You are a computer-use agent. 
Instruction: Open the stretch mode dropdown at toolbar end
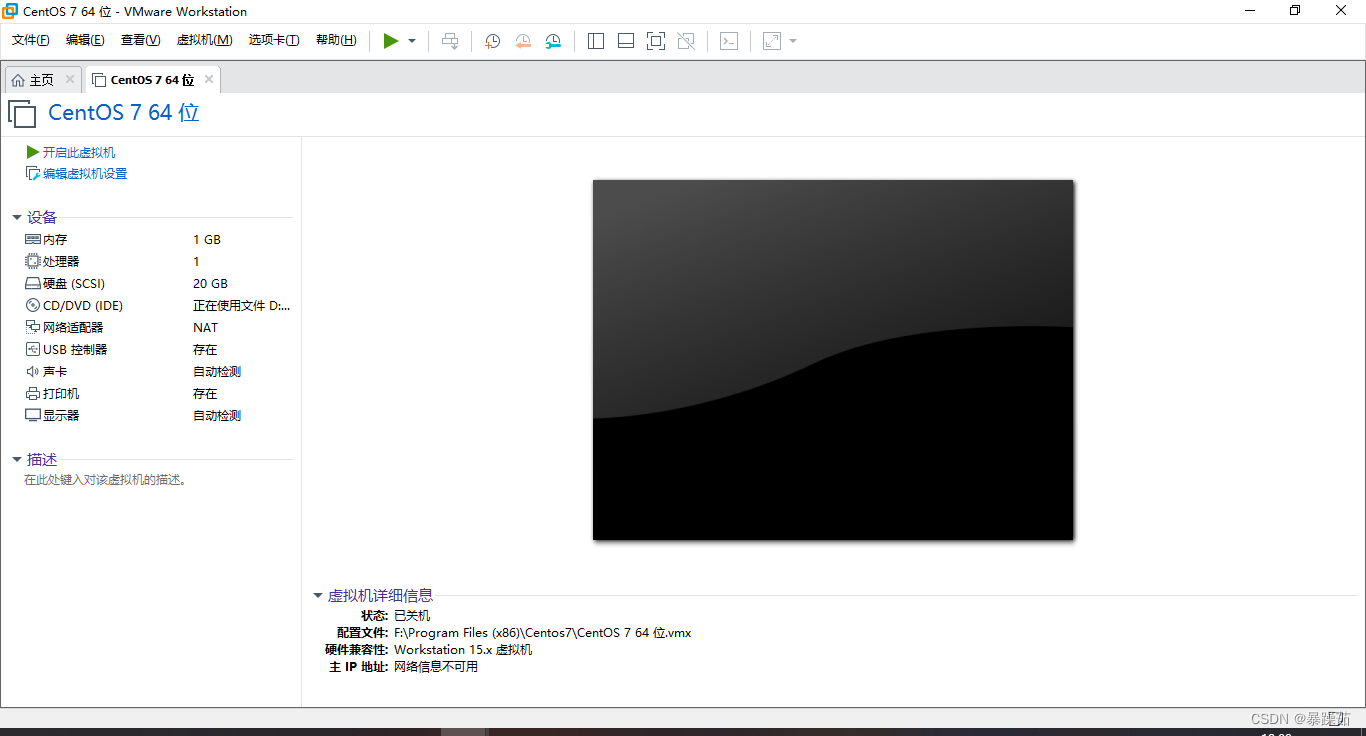click(x=791, y=41)
